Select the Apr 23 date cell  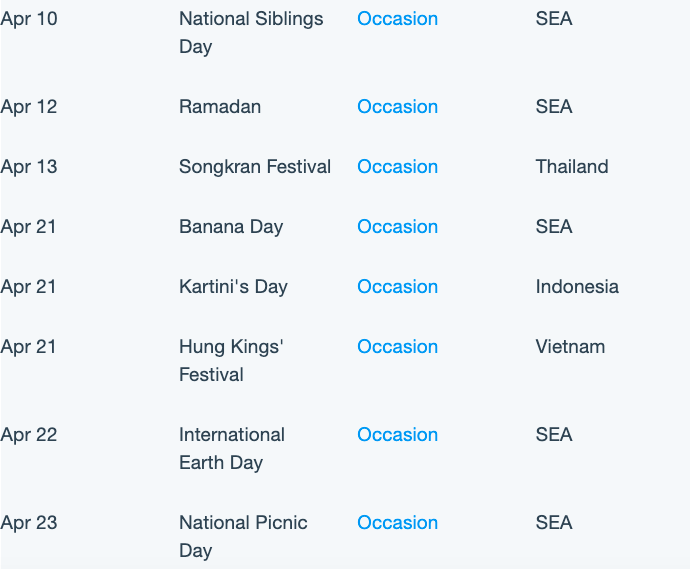tap(29, 523)
